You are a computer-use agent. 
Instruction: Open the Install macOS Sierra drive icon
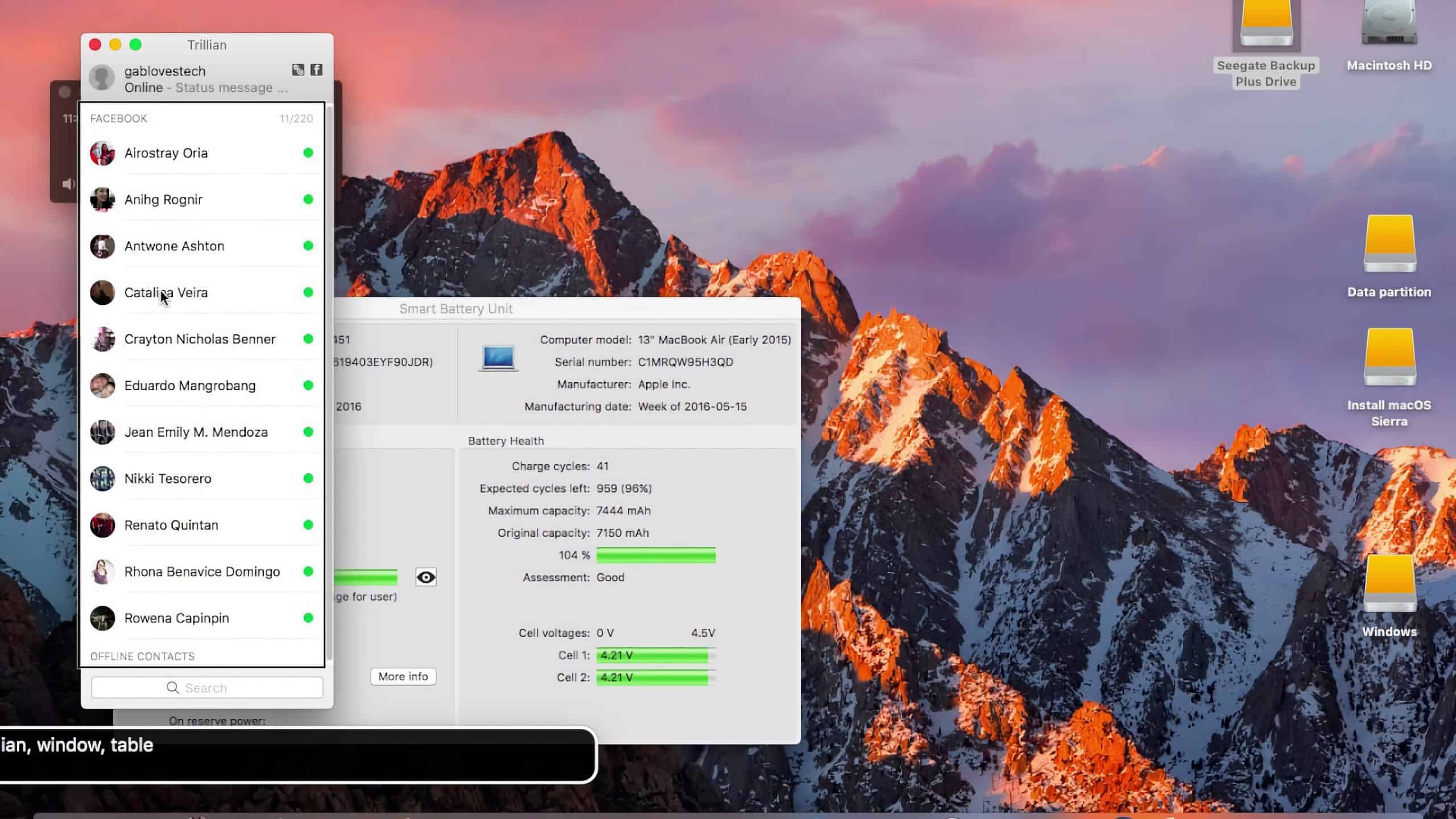[1389, 357]
